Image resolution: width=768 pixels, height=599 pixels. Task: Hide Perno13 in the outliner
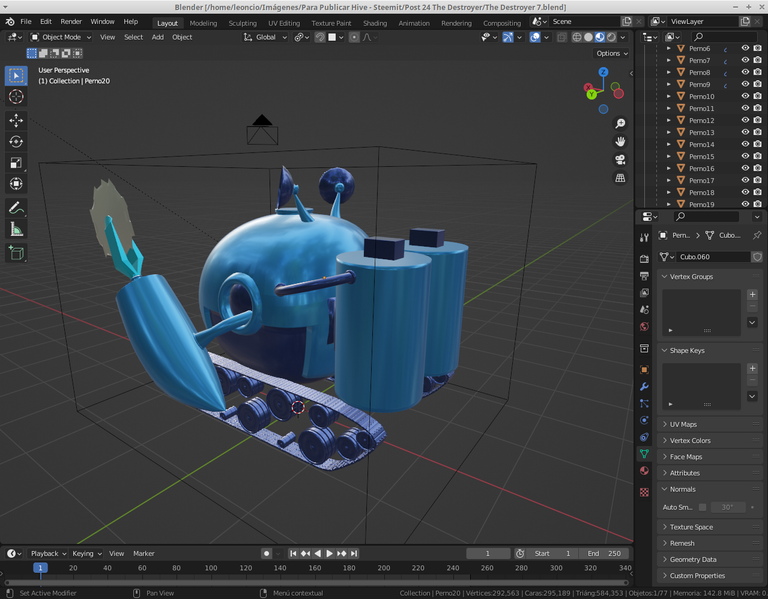pyautogui.click(x=745, y=132)
